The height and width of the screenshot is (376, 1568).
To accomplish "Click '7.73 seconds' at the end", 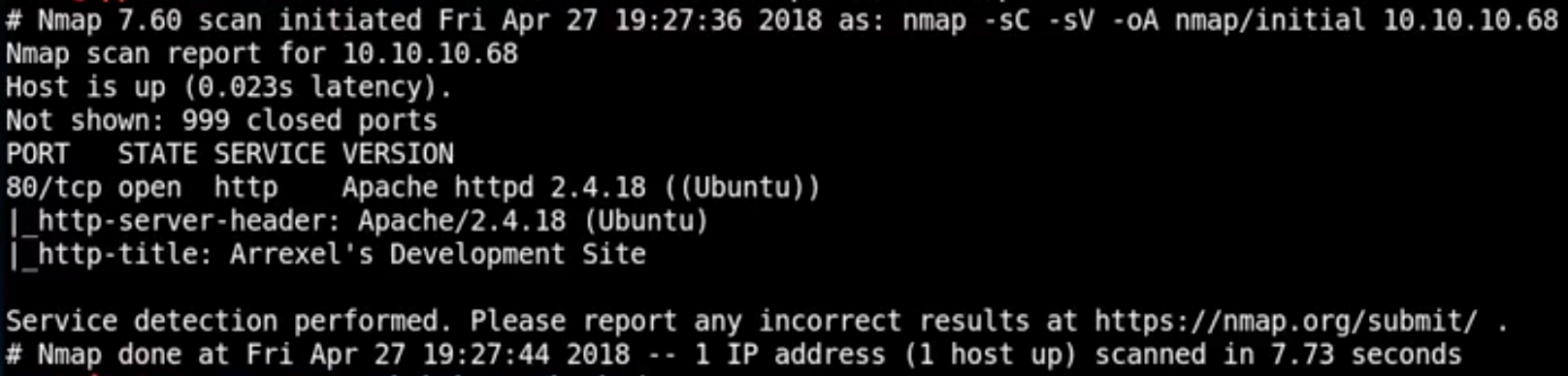I will (x=1398, y=354).
